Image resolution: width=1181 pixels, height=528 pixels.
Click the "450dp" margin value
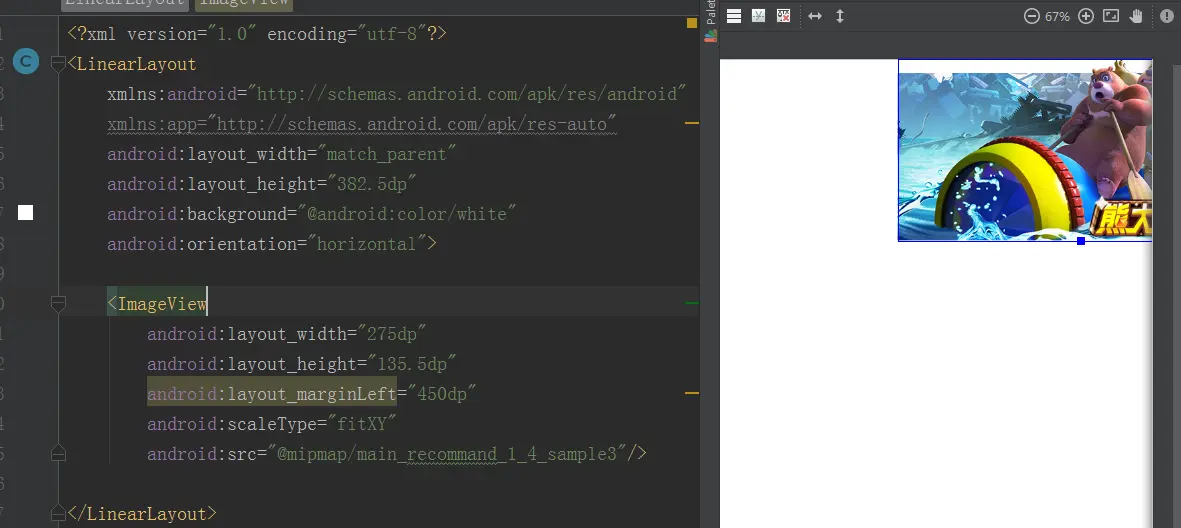442,394
